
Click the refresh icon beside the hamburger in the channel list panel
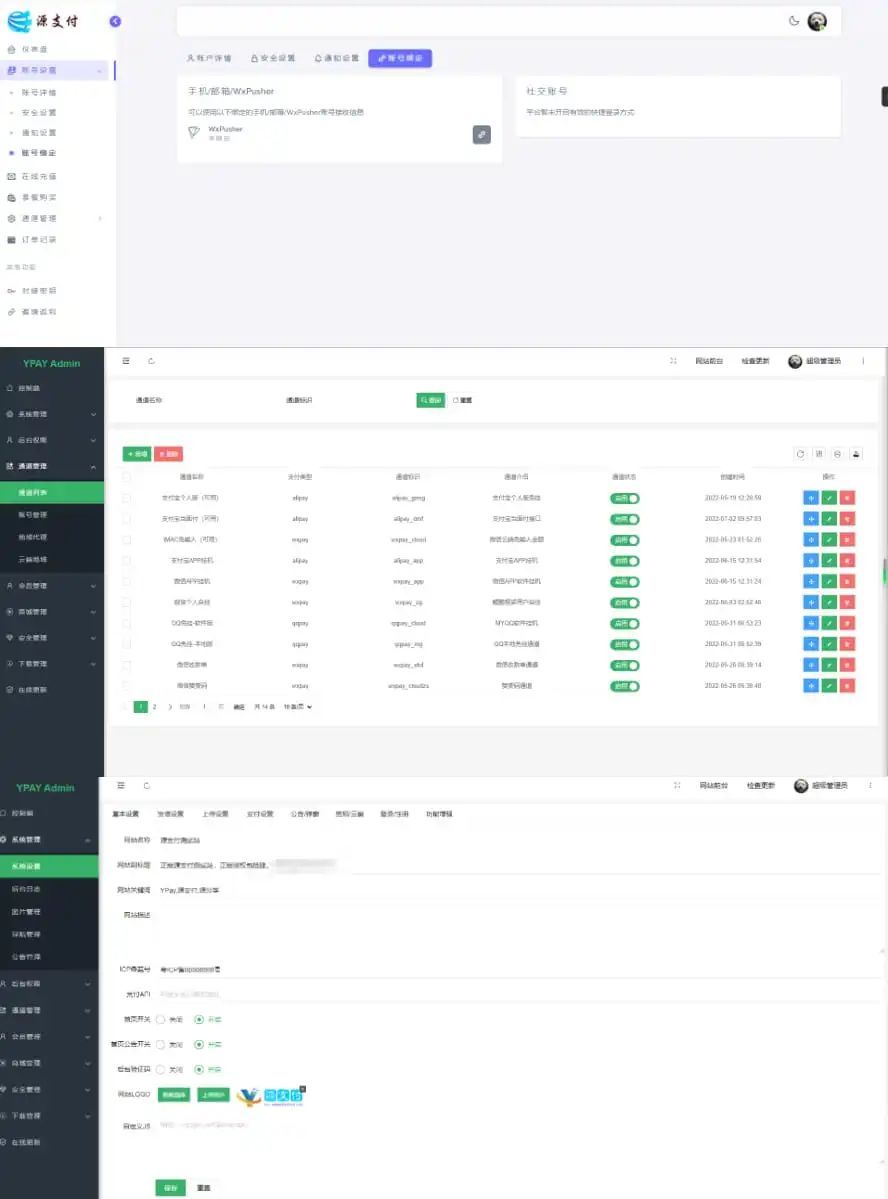point(151,361)
